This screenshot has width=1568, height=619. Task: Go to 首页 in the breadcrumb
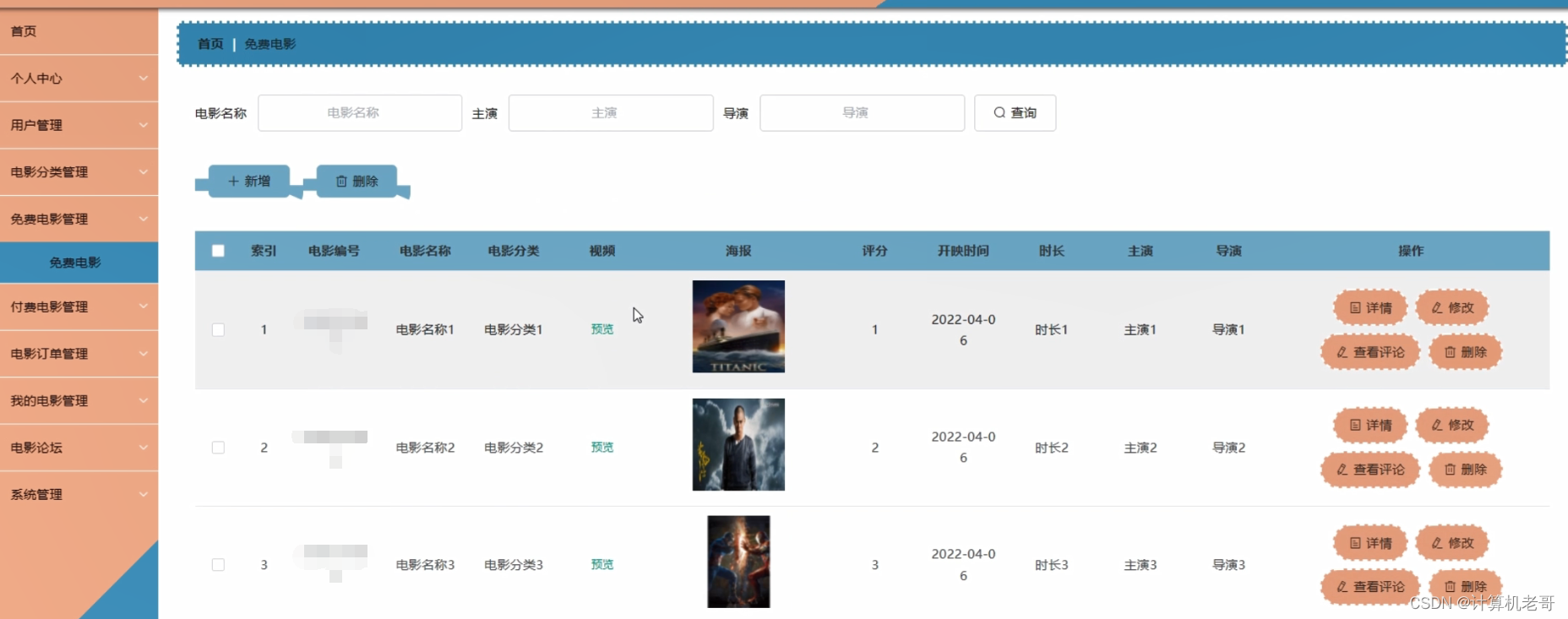210,44
